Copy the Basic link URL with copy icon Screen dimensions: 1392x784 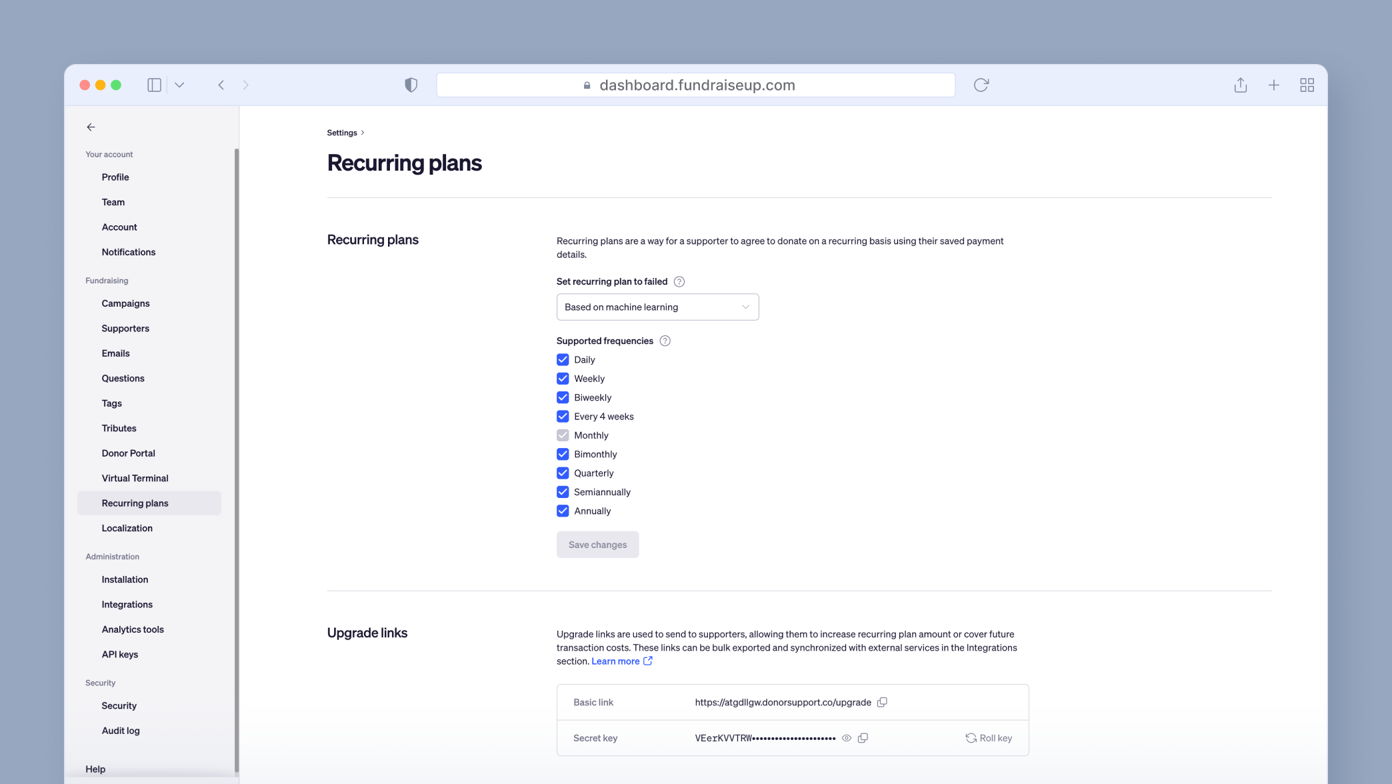click(882, 702)
